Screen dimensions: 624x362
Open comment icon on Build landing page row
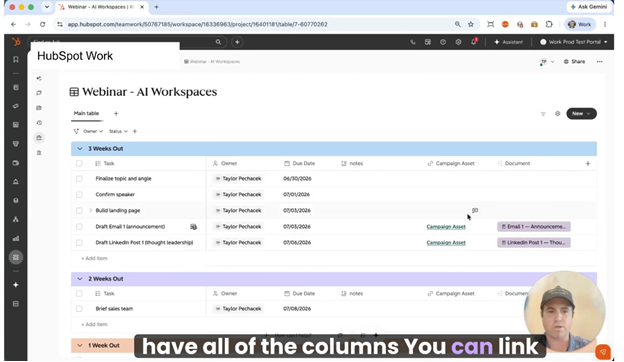(475, 210)
